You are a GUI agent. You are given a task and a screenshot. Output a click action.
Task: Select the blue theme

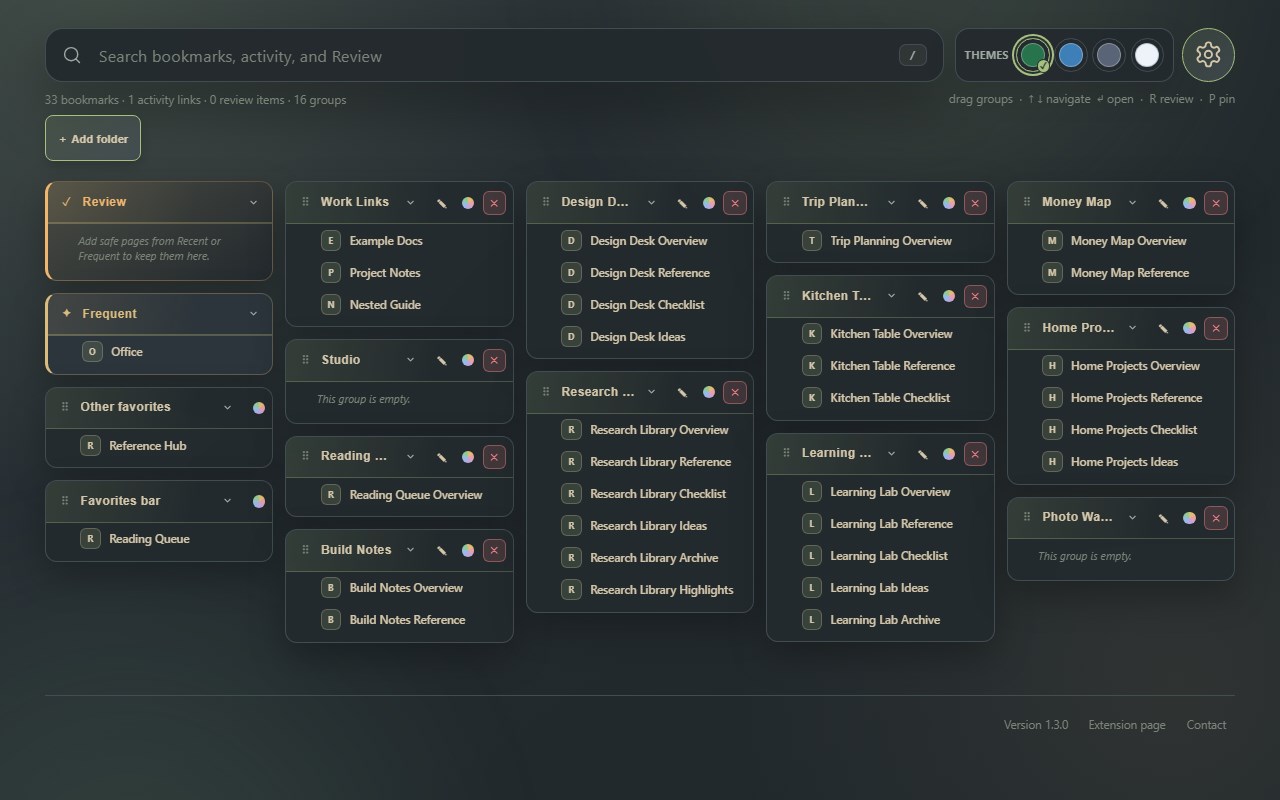(x=1071, y=55)
